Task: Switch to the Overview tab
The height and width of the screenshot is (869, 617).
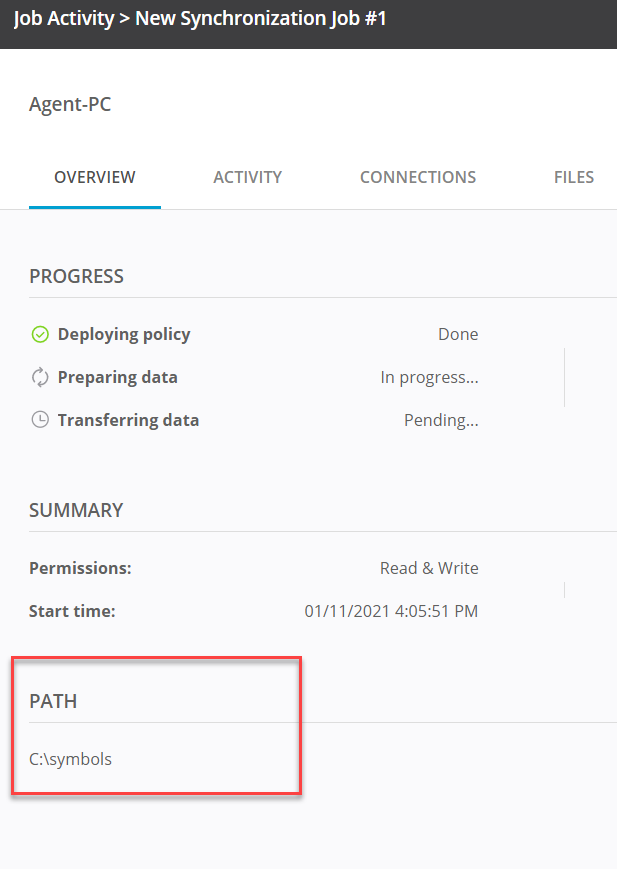Action: (x=95, y=178)
